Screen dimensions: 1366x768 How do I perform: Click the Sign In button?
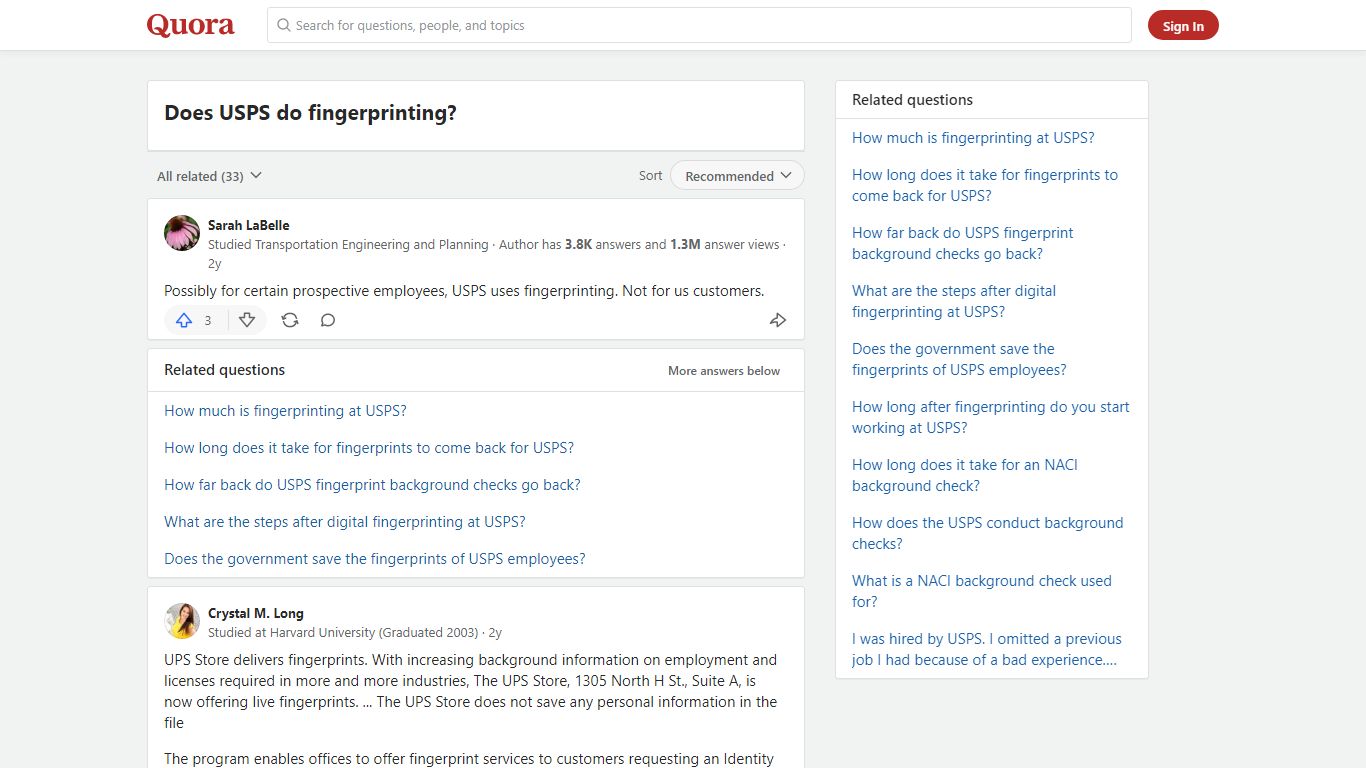click(1183, 26)
